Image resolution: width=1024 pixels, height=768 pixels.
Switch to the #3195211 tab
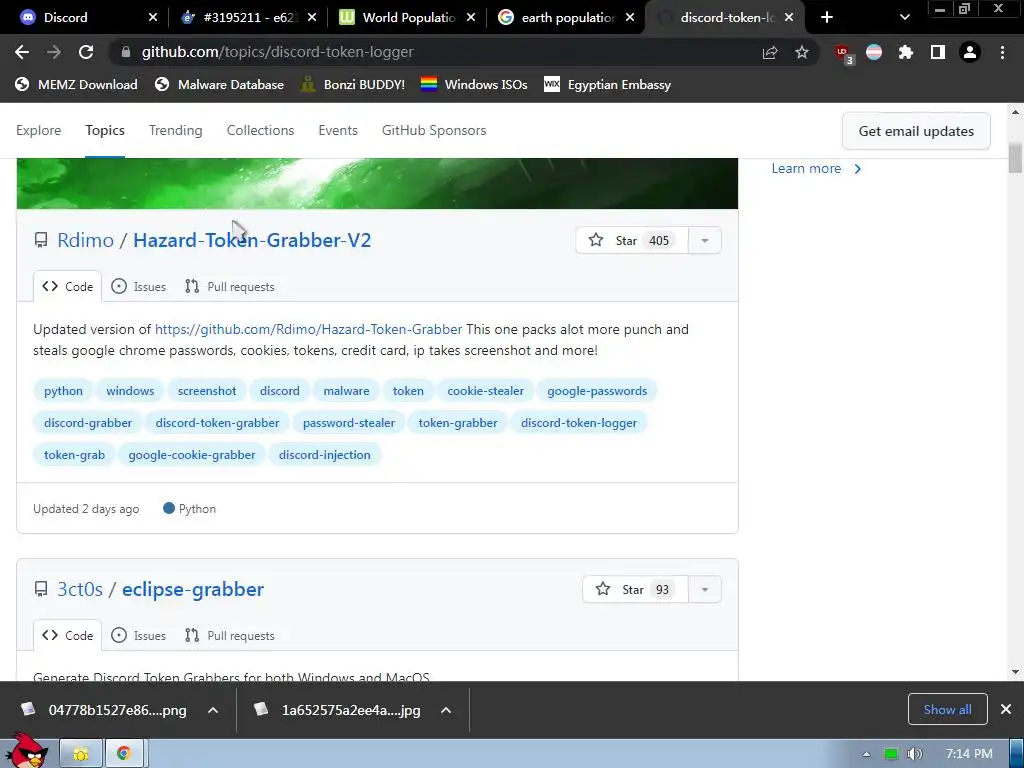click(x=247, y=18)
